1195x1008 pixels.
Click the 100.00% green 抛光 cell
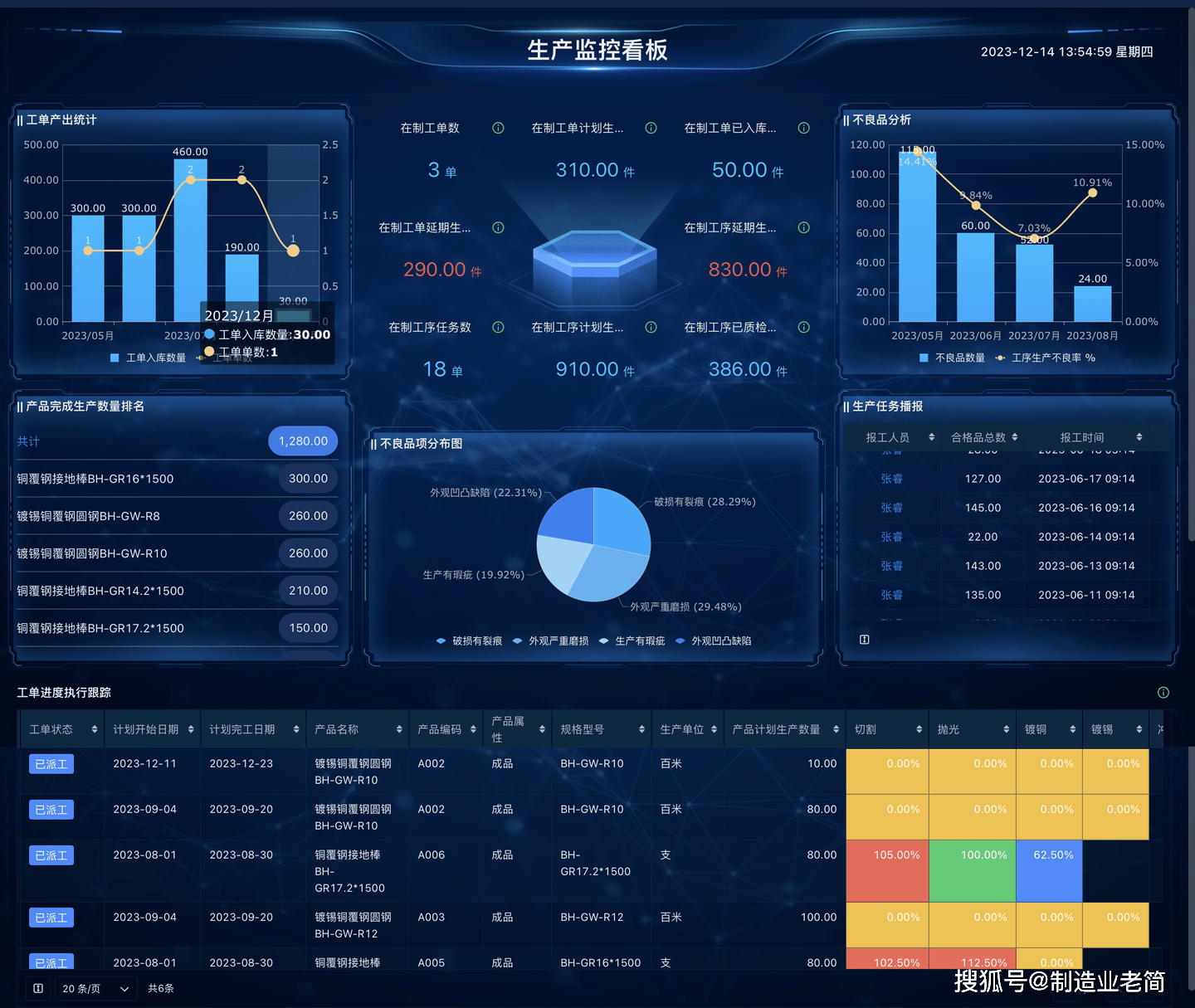point(973,871)
